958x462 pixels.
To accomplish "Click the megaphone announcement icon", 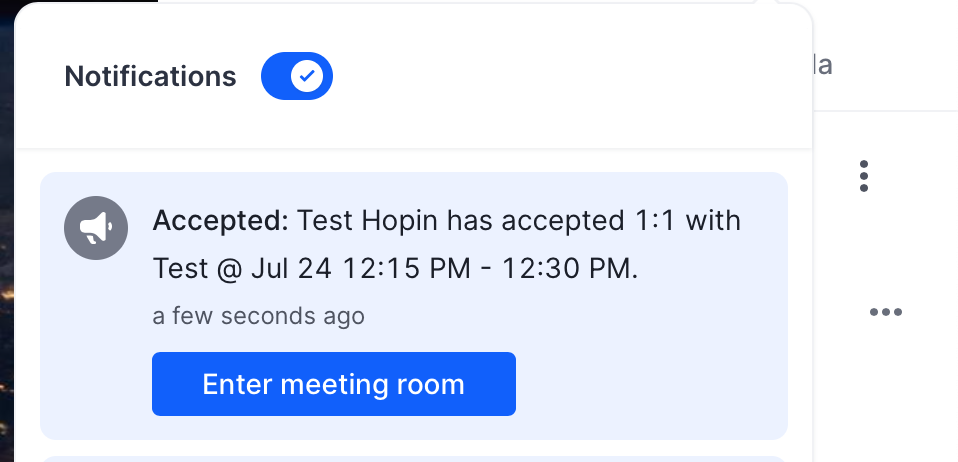I will pyautogui.click(x=96, y=228).
